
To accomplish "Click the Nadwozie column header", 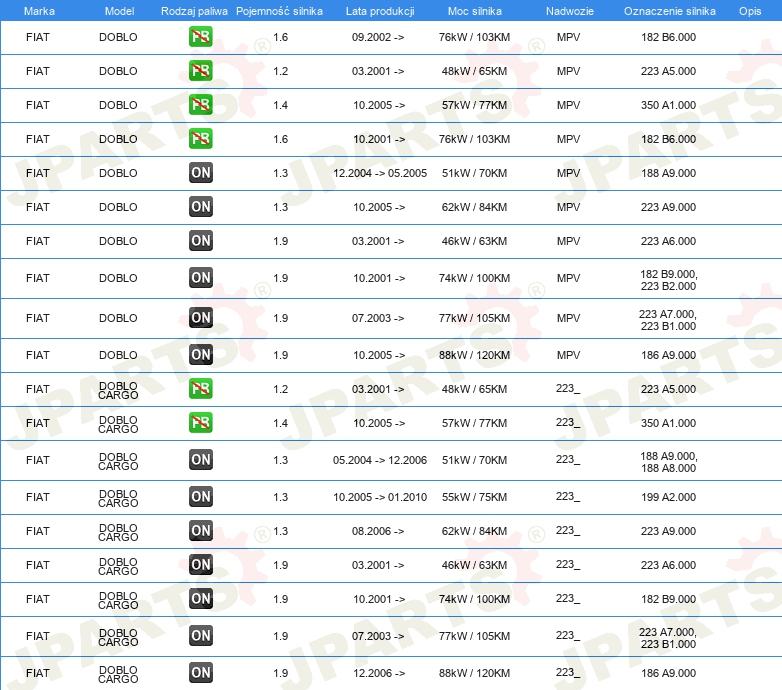I will click(570, 11).
